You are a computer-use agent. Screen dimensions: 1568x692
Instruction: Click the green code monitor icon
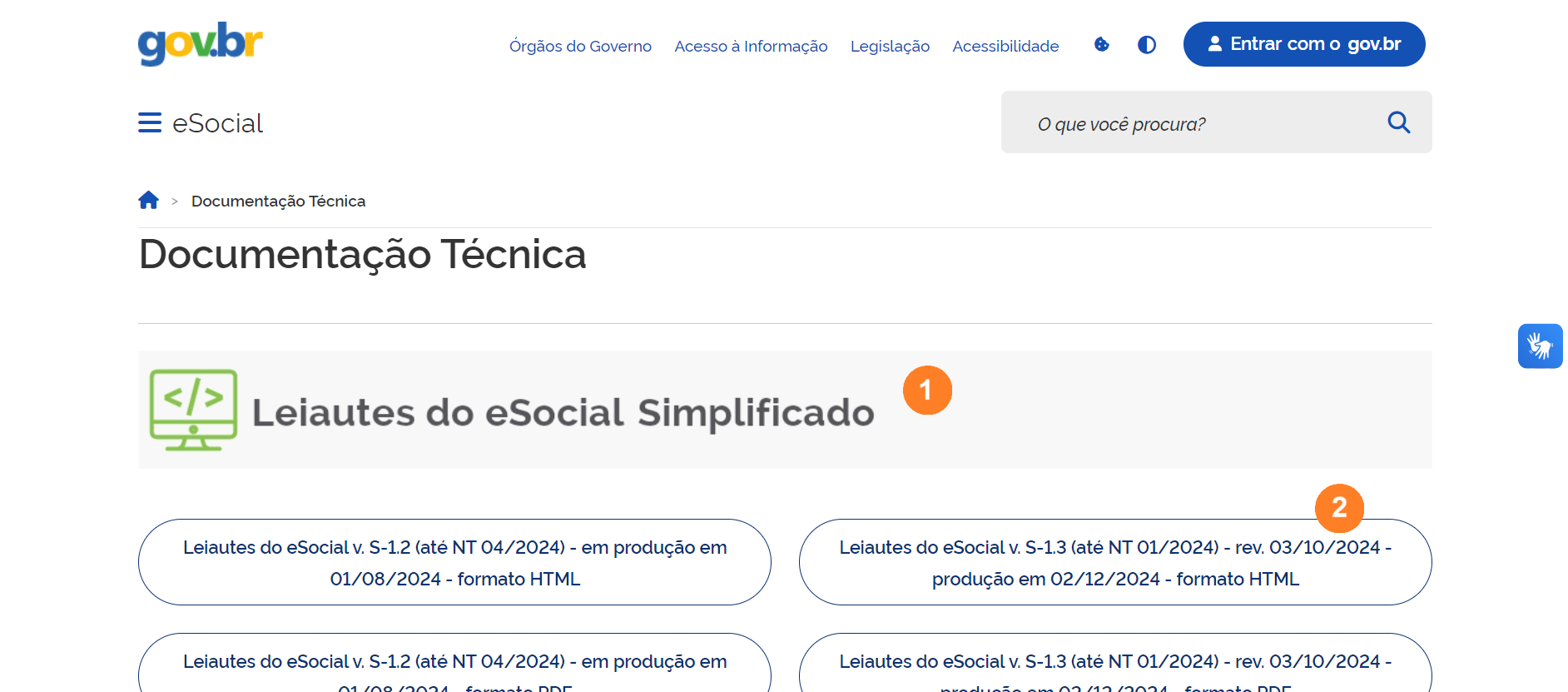pos(193,410)
